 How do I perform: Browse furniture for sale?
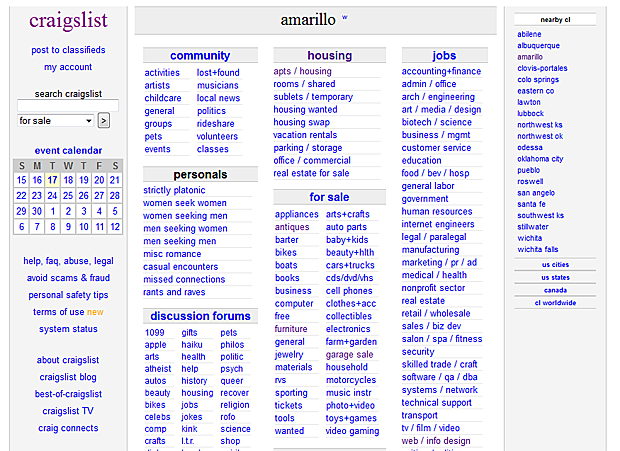pos(291,329)
